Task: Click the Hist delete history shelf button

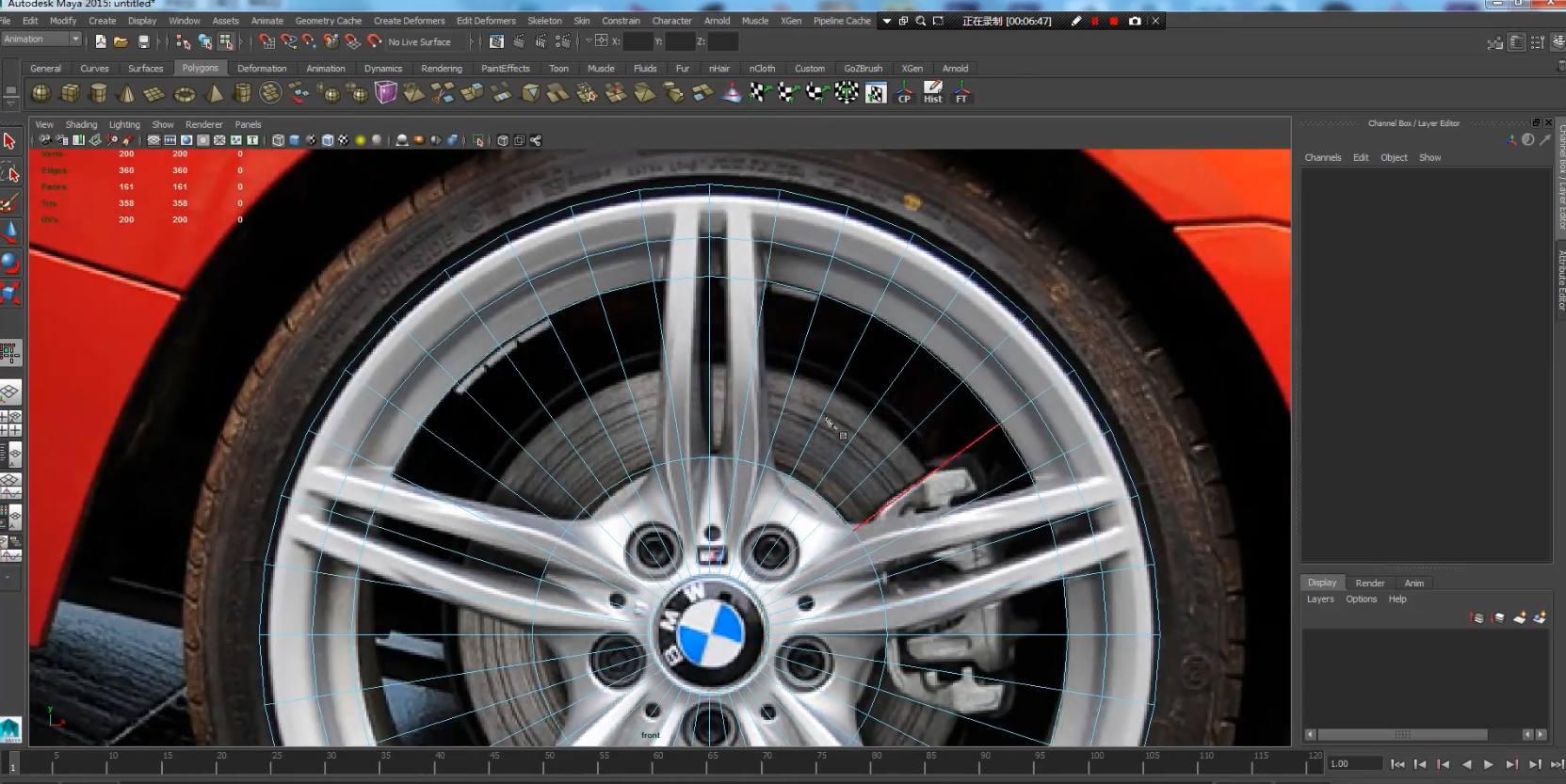Action: [x=932, y=93]
